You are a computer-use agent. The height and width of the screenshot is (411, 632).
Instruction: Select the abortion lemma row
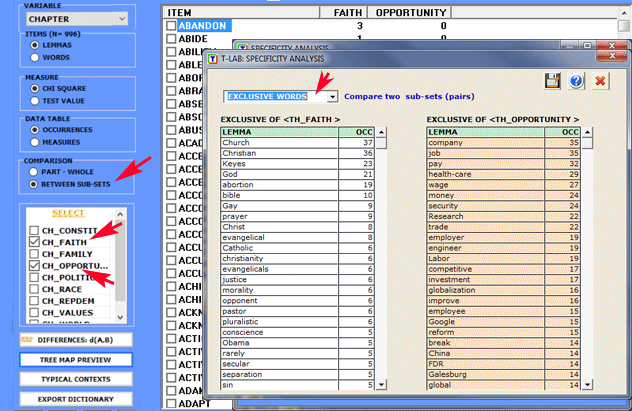[297, 185]
